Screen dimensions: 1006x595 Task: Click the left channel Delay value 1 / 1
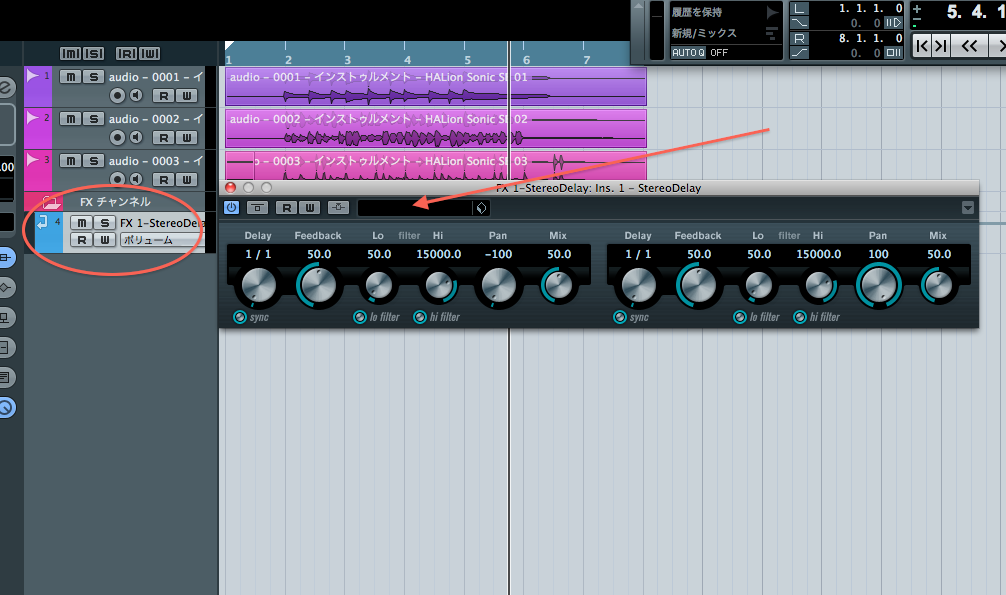(x=258, y=255)
